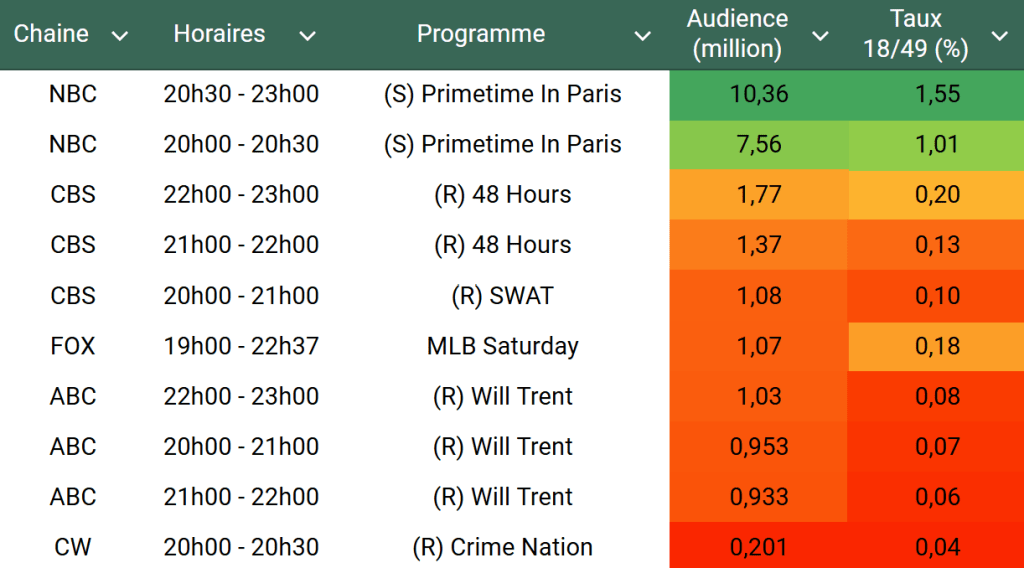Click the 20h30 - 23h00 time cell
This screenshot has width=1024, height=568.
tap(241, 95)
